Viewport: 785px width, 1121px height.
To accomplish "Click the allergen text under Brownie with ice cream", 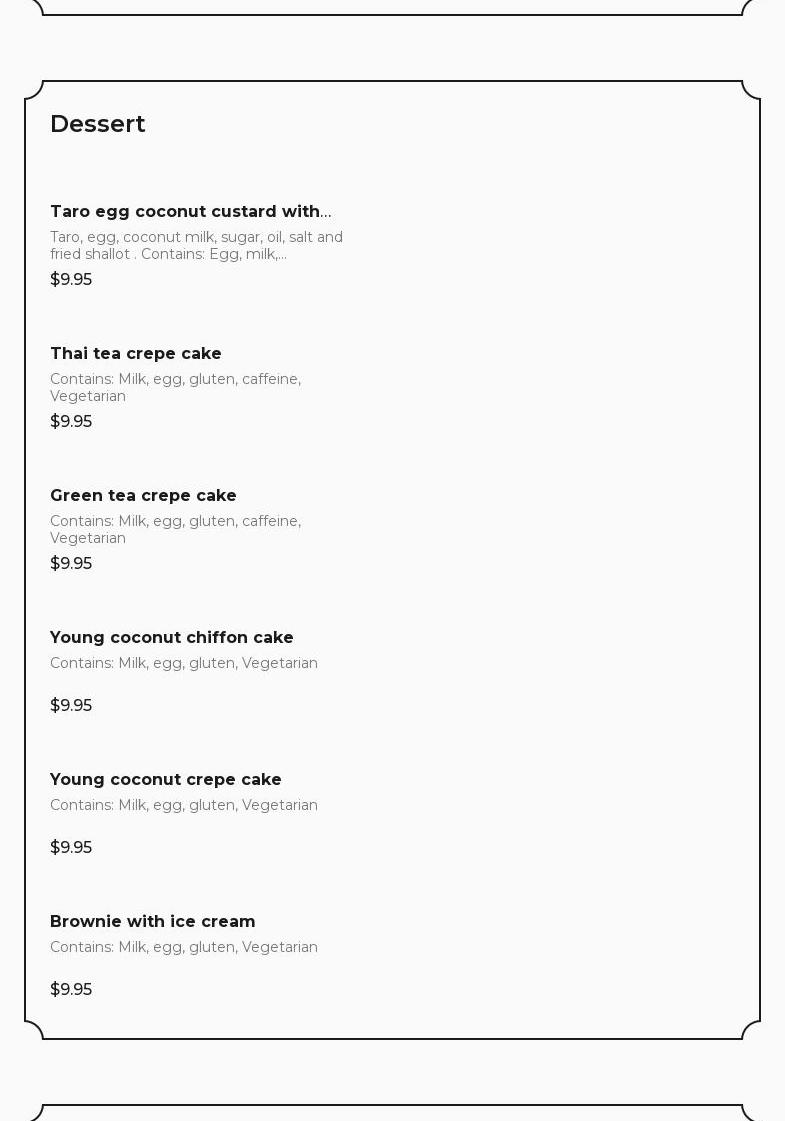I will [184, 948].
